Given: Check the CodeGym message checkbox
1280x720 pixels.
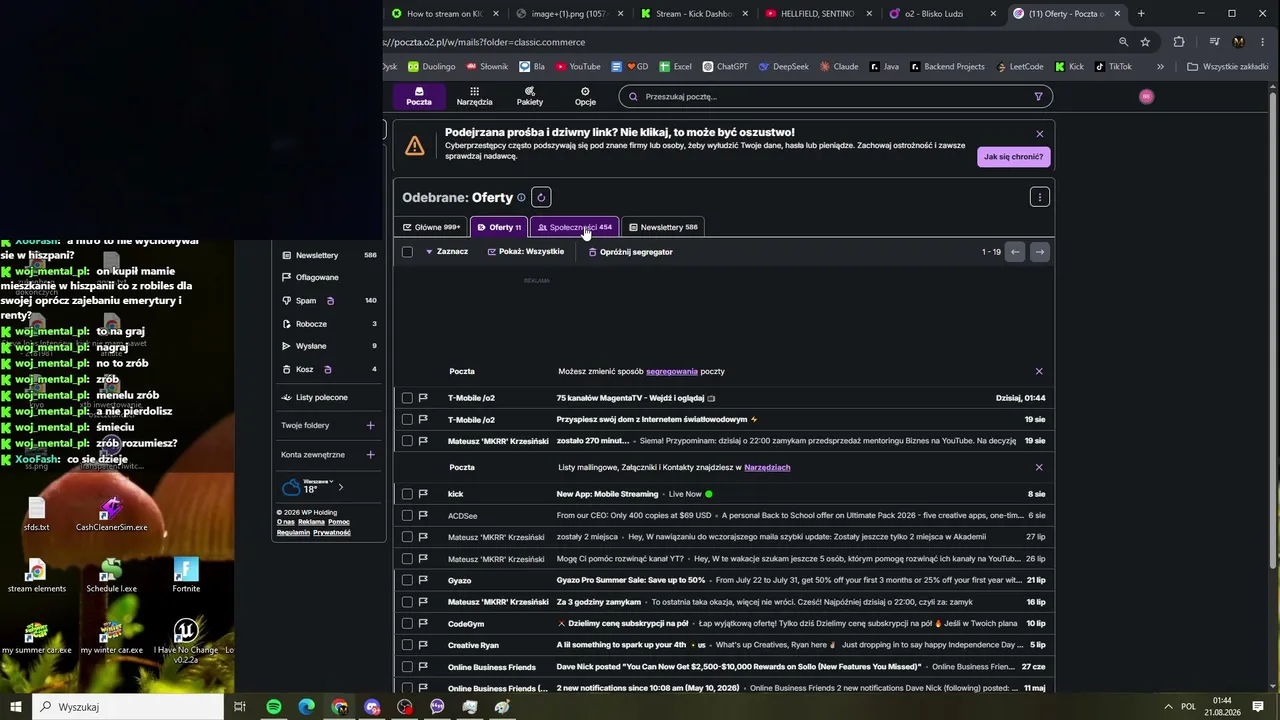Looking at the screenshot, I should tap(407, 624).
